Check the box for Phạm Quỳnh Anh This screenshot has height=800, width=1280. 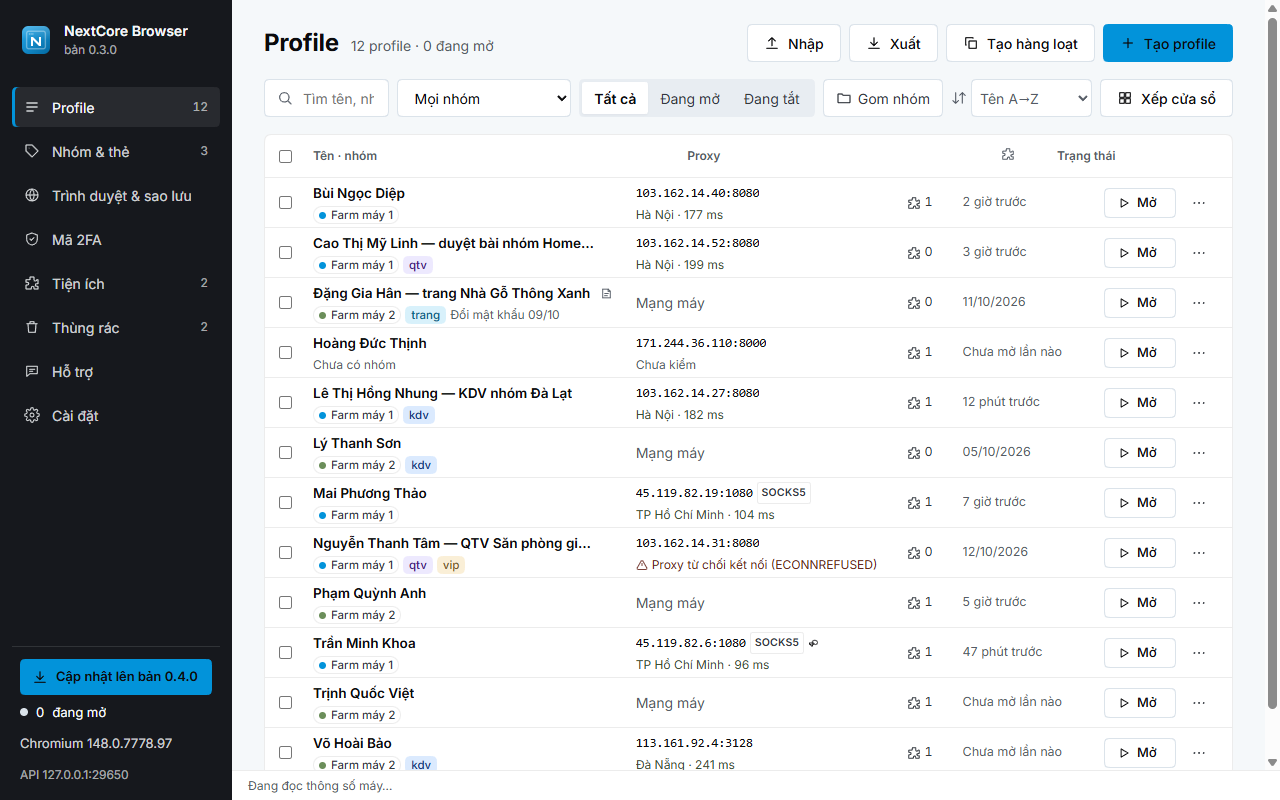(x=286, y=602)
